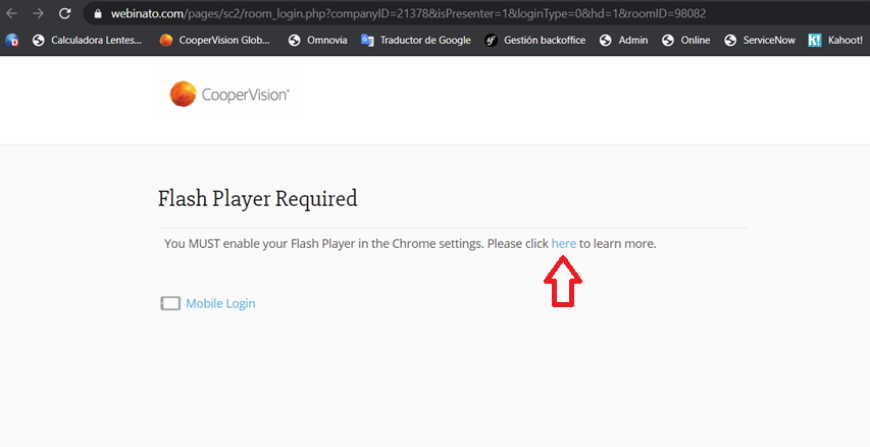Open the ServiceNow bookmark
Viewport: 870px width, 447px height.
click(760, 40)
